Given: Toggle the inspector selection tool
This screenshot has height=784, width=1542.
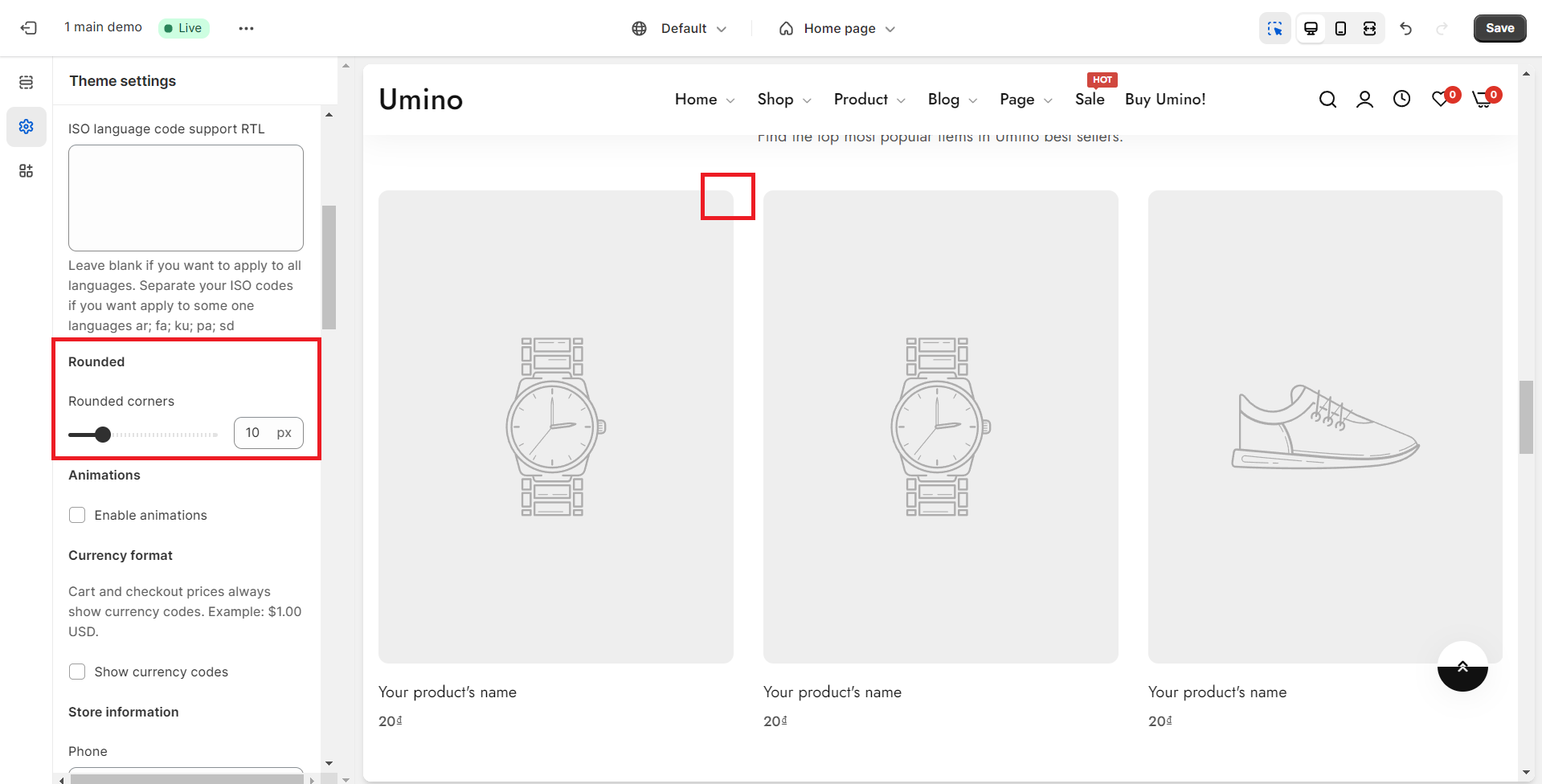Looking at the screenshot, I should (1274, 28).
